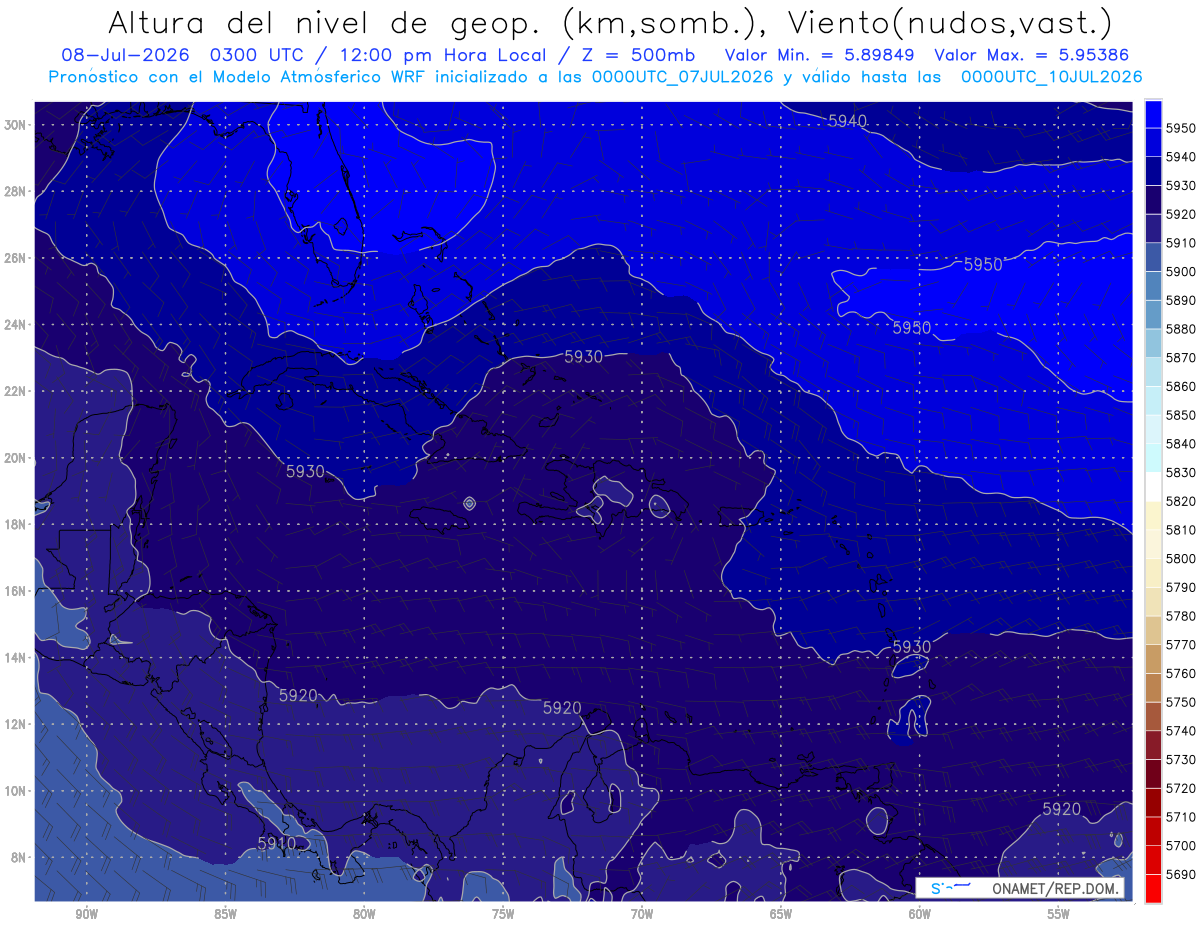Click the 80W longitude axis label
This screenshot has width=1200, height=927.
coord(364,914)
